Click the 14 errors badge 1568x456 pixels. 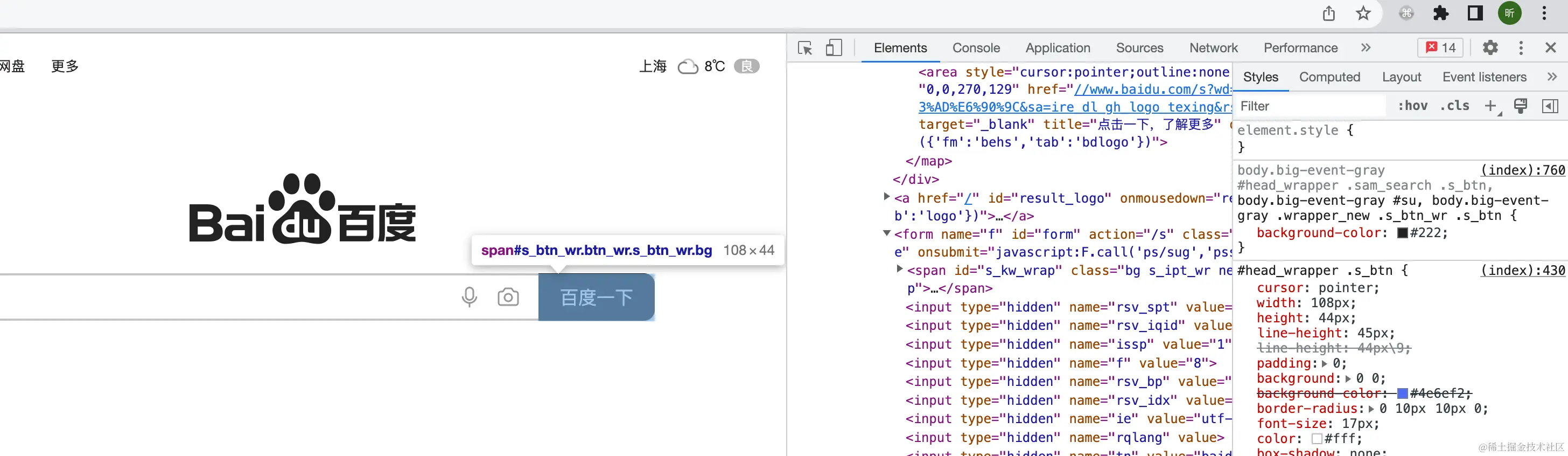pyautogui.click(x=1440, y=47)
